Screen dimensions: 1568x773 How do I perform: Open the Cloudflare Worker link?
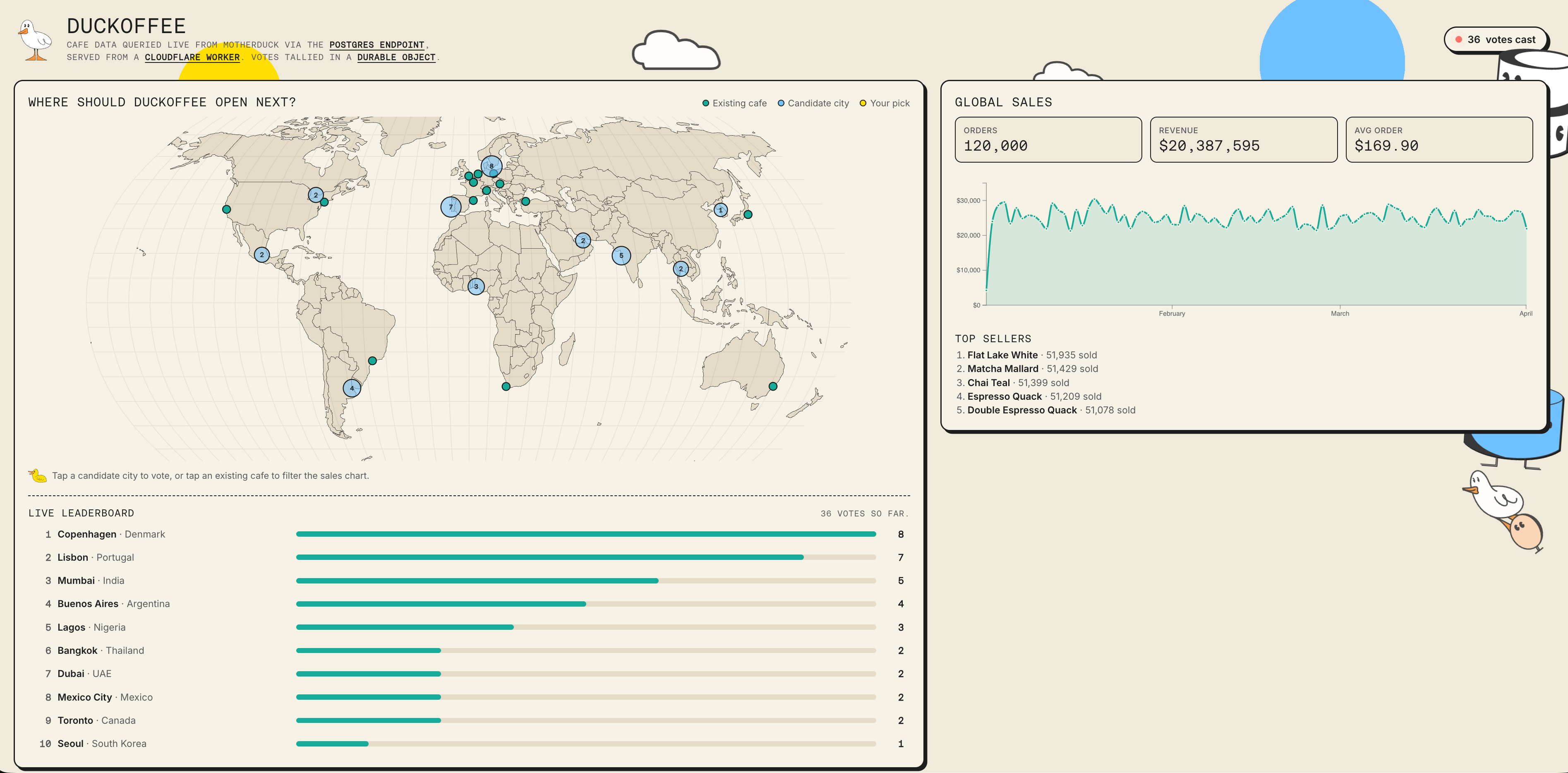[192, 57]
